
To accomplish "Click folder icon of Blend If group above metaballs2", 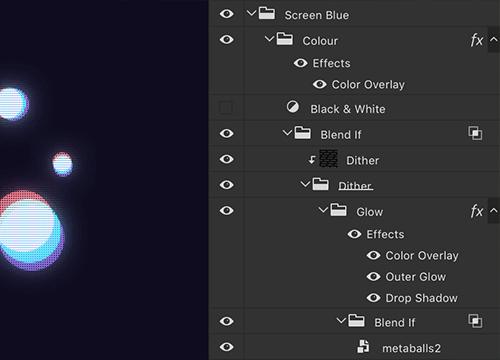I will point(356,321).
